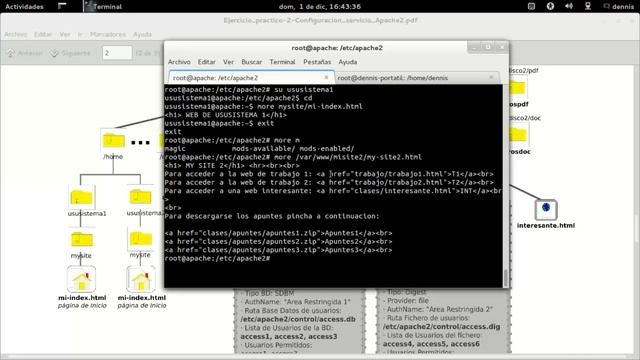Open Archivo menu in the terminal window
Image resolution: width=640 pixels, height=360 pixels.
pyautogui.click(x=179, y=62)
